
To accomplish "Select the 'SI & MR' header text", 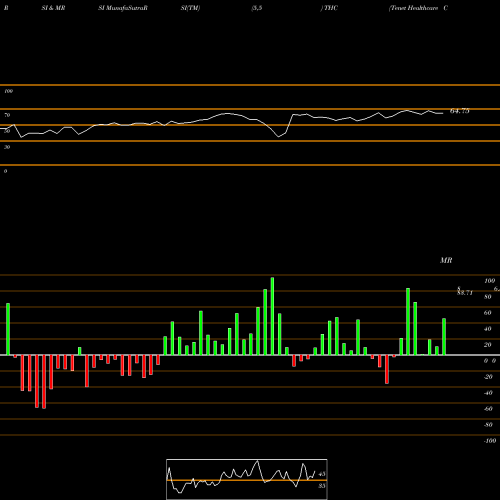I will coord(53,8).
